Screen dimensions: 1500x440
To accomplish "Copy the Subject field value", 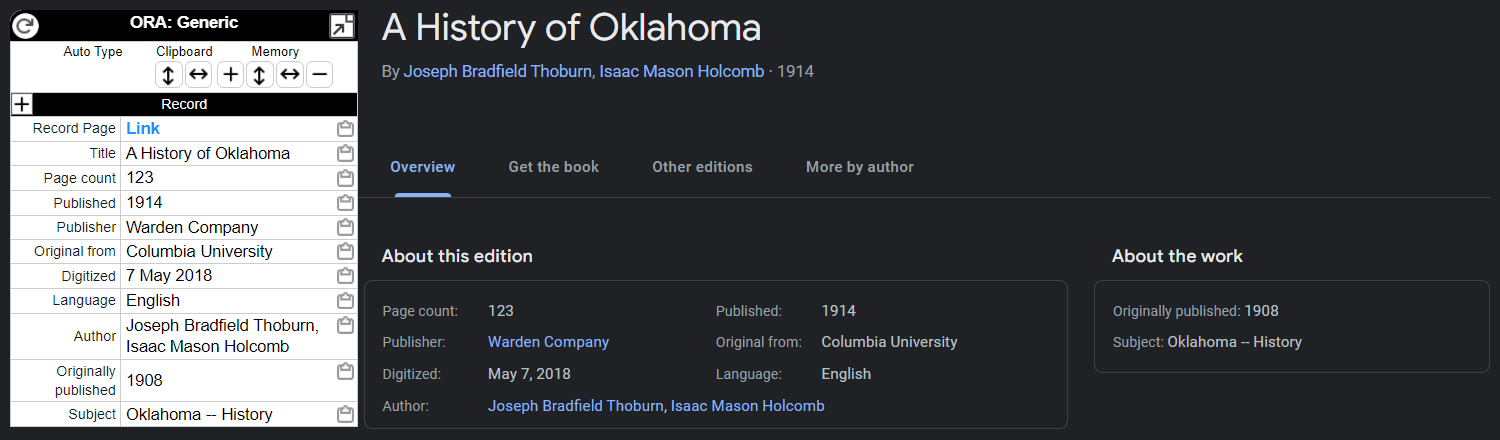I will point(345,414).
